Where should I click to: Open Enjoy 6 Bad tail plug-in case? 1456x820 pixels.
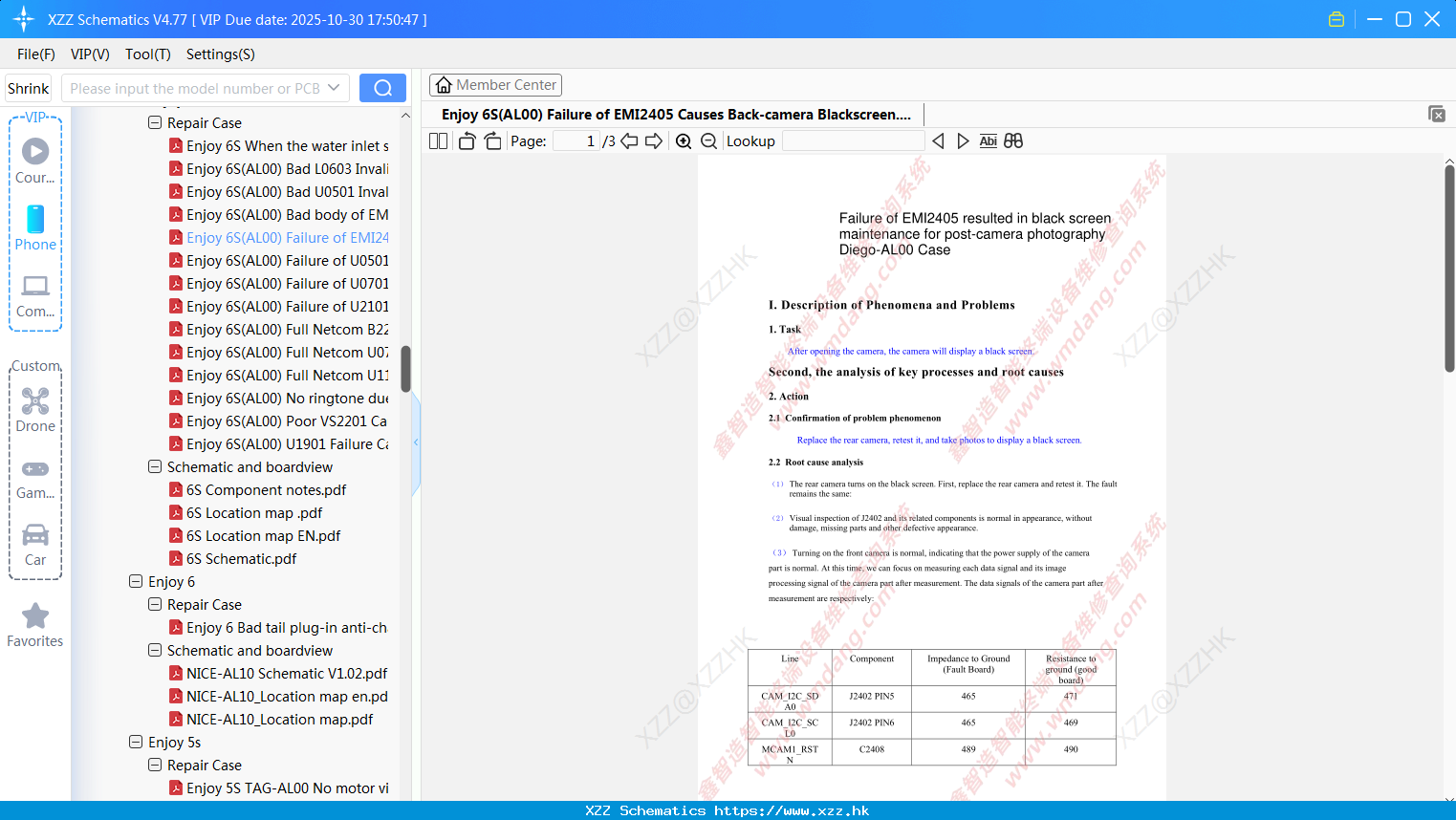(279, 627)
